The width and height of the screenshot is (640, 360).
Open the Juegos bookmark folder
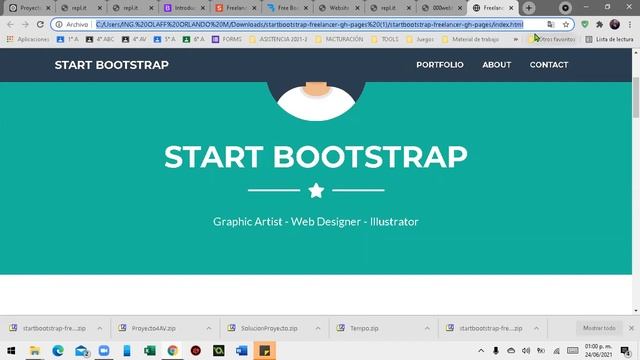coord(420,39)
